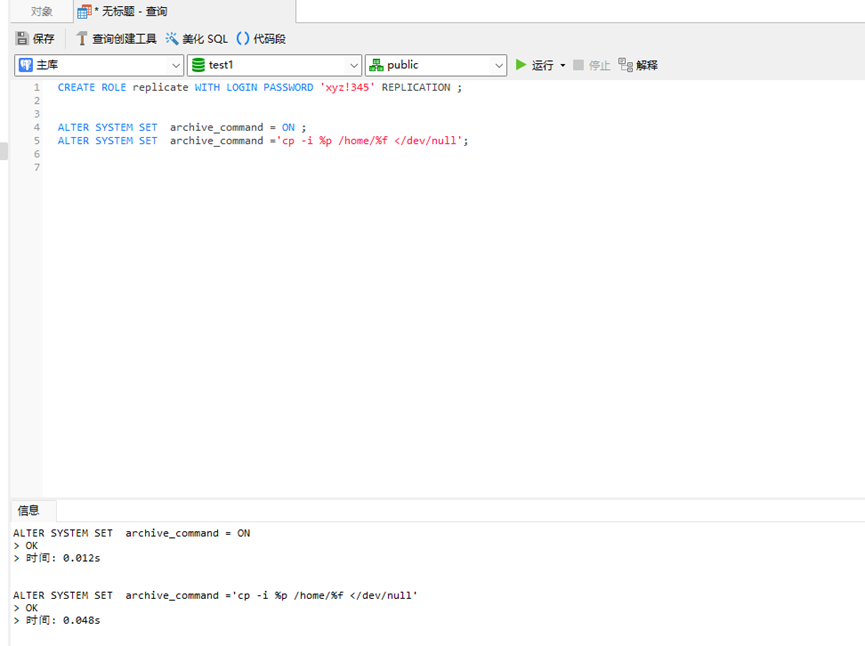Screen dimensions: 865x646
Task: Click the 时间: 0.012s result line
Action: point(57,558)
